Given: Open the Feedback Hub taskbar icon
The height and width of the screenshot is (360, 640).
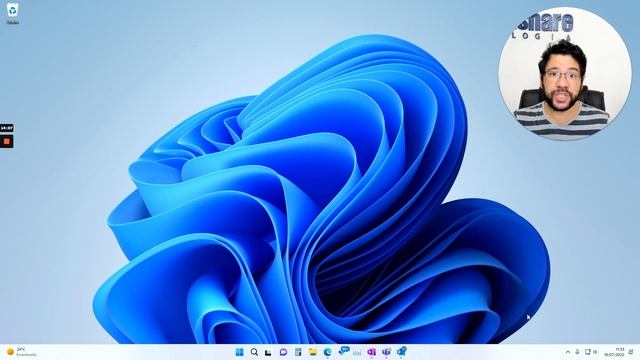Looking at the screenshot, I should click(x=344, y=351).
